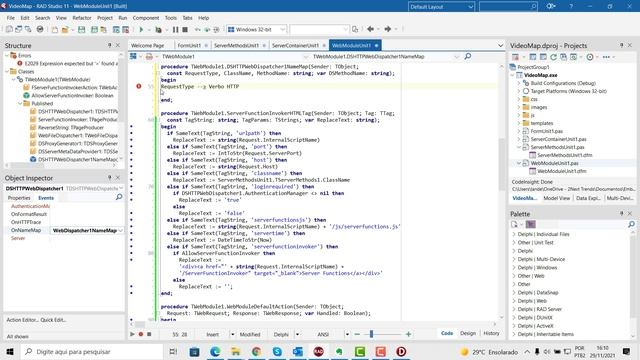Click the Windows Start button
640x360 pixels.
10,351
